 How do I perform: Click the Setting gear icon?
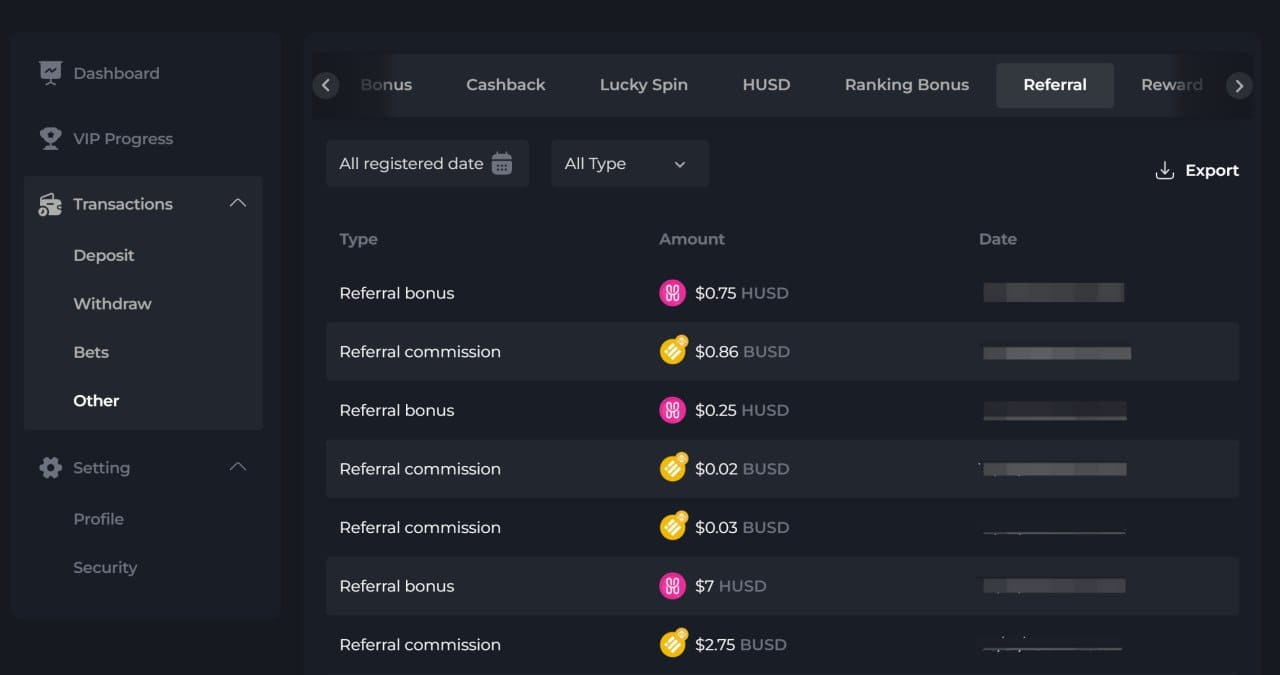pos(50,468)
